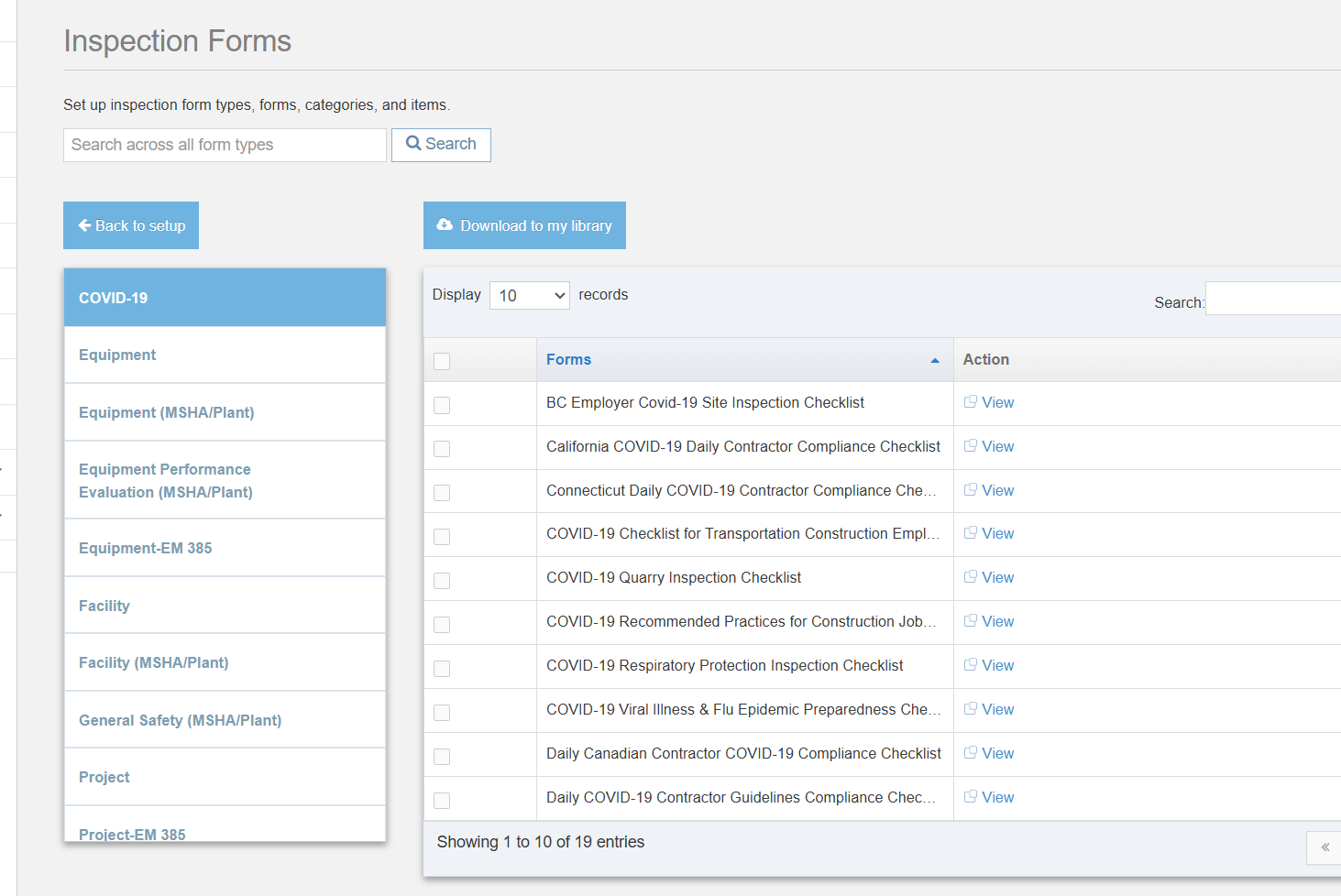Click view icon for Transportation Construction checklist row
1341x896 pixels.
click(970, 533)
